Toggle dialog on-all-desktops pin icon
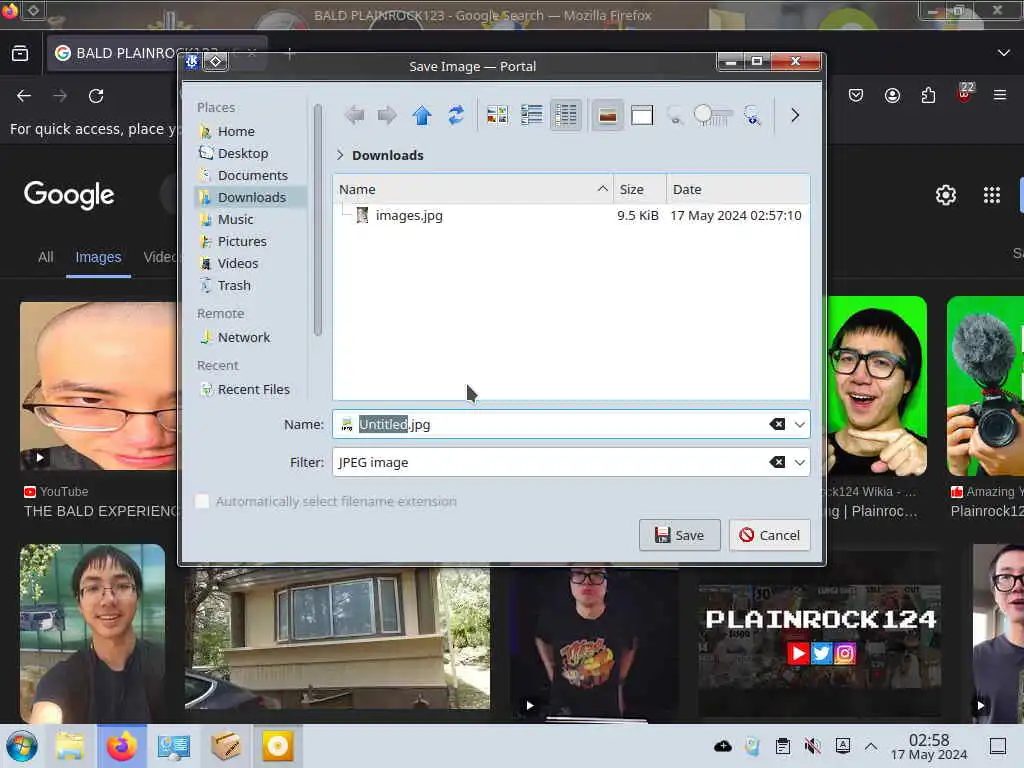The width and height of the screenshot is (1024, 768). point(216,62)
